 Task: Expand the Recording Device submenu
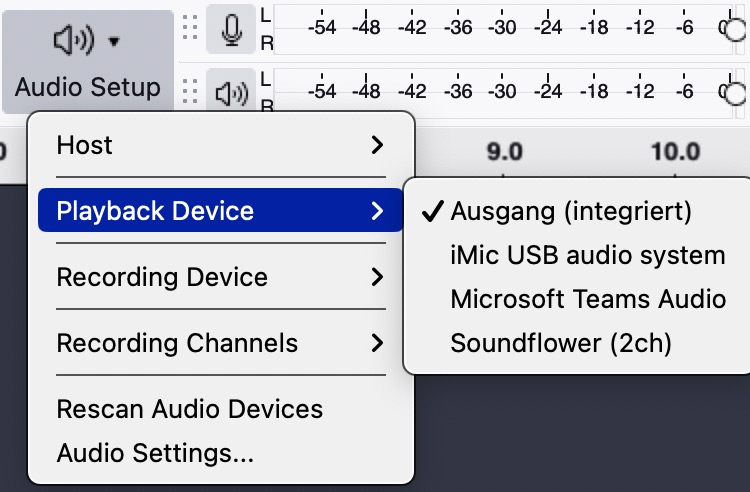(x=220, y=277)
